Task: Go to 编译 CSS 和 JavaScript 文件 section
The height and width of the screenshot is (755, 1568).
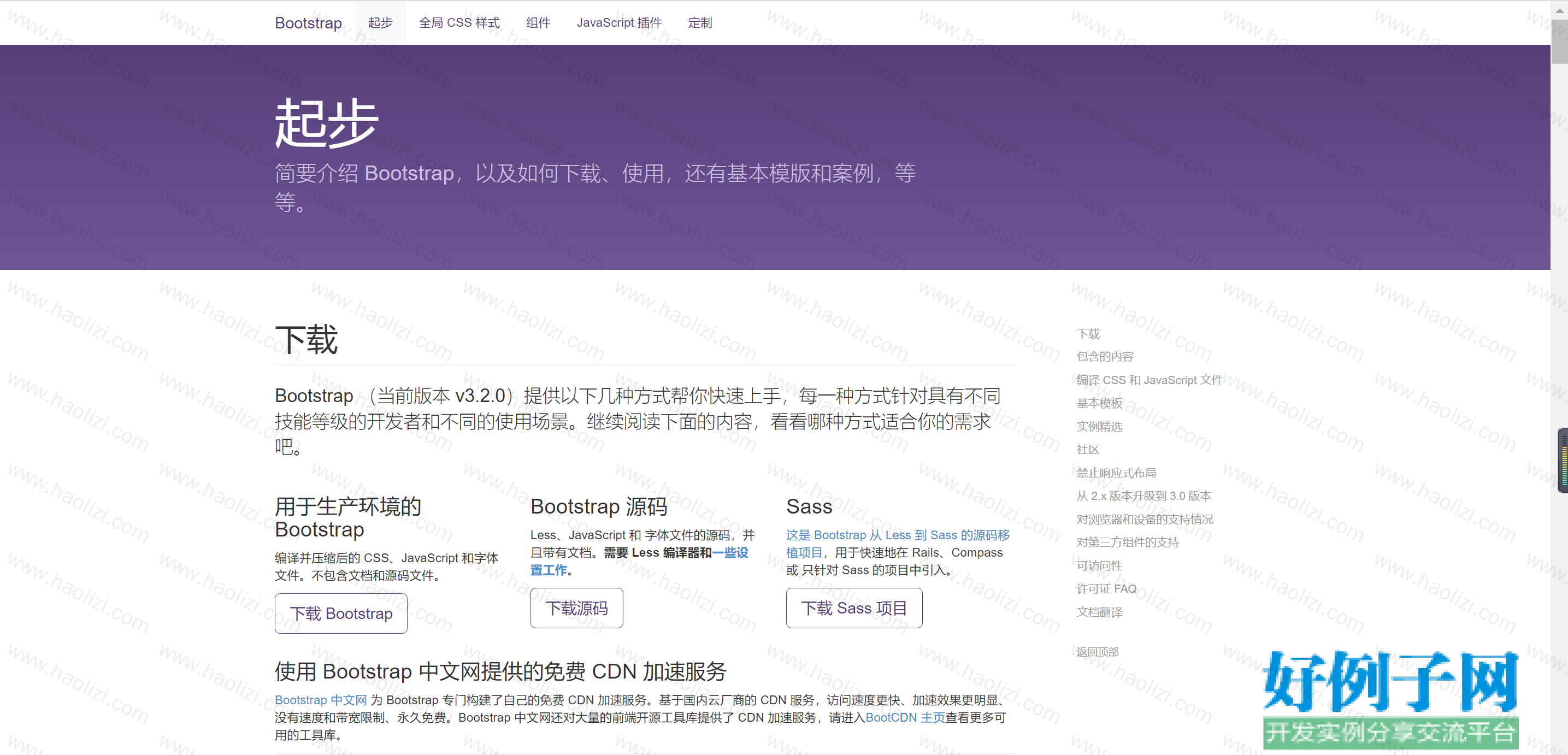Action: (x=1149, y=379)
